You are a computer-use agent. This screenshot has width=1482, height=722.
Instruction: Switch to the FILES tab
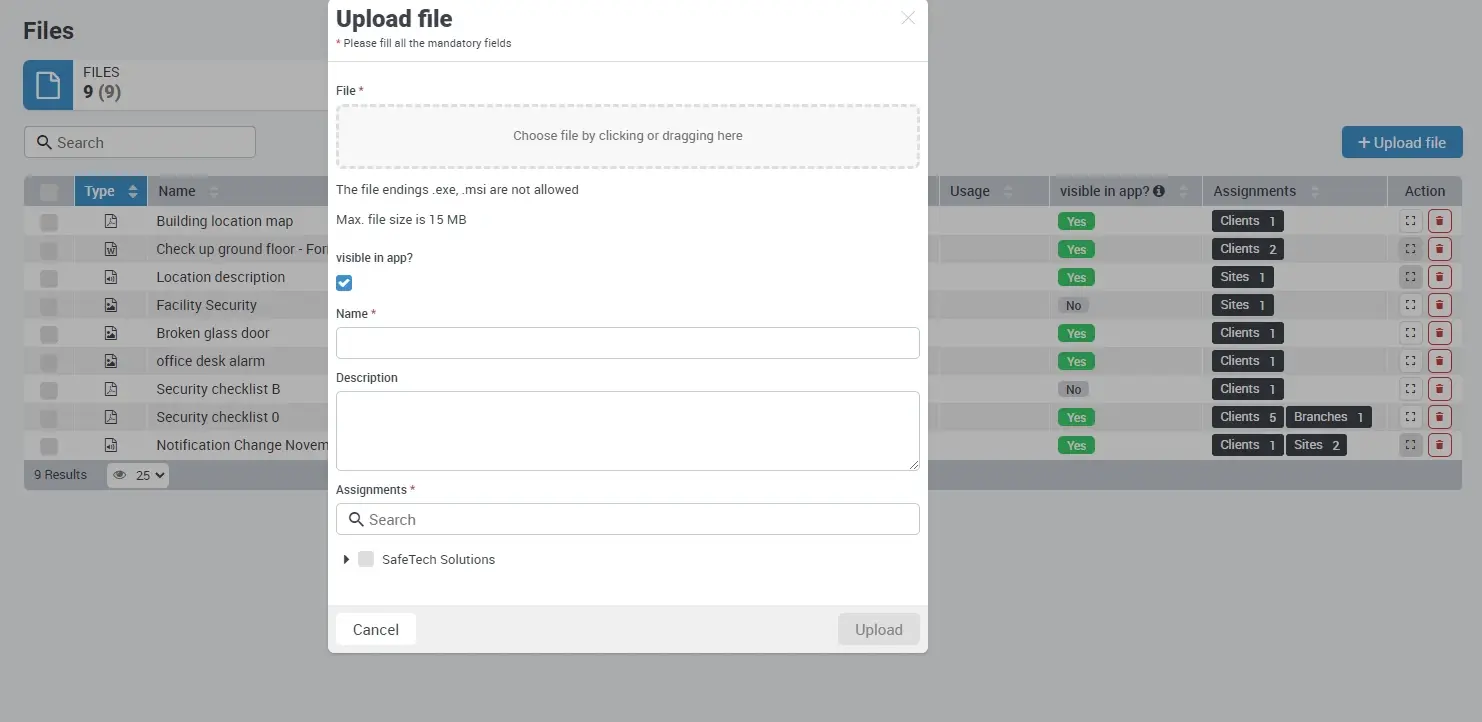pos(100,71)
